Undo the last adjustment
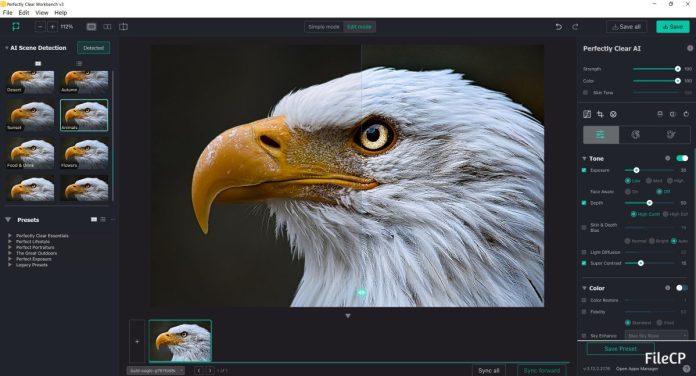 point(558,27)
